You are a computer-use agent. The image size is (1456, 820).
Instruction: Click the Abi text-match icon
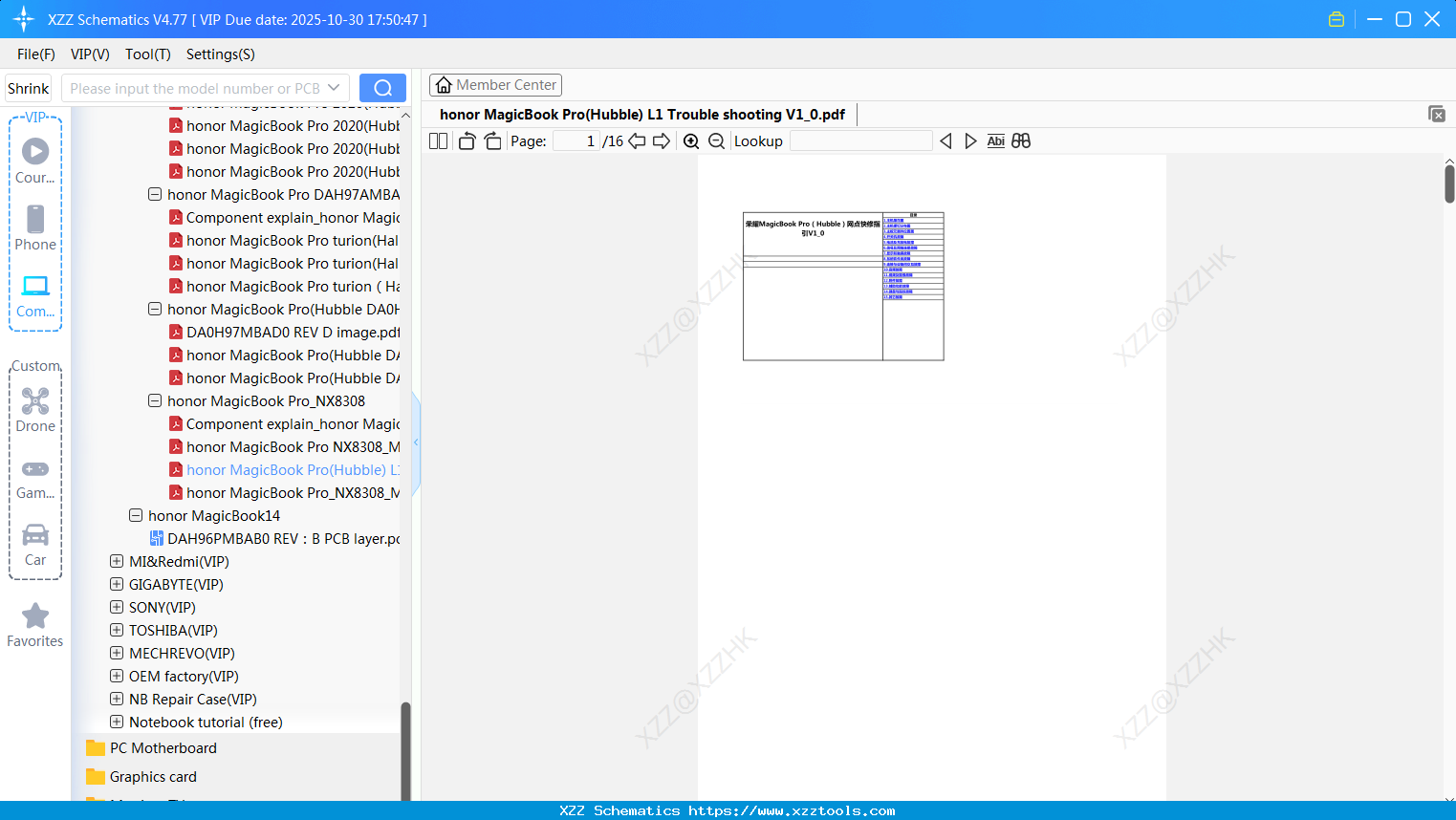tap(995, 141)
